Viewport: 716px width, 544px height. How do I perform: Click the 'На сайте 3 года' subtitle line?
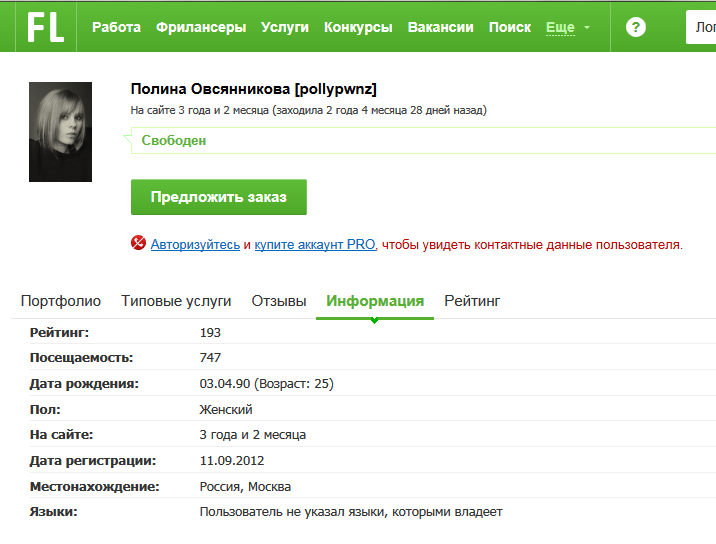(x=309, y=110)
